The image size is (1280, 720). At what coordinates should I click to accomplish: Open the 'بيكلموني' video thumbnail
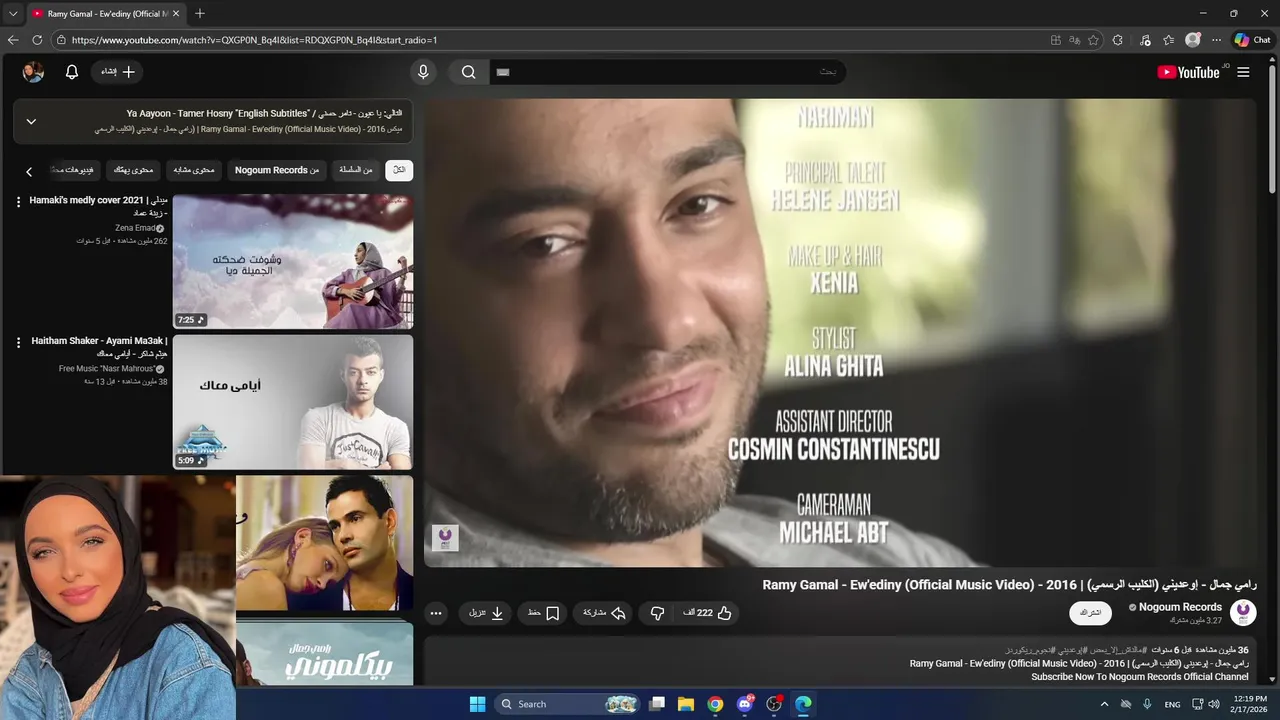pyautogui.click(x=324, y=654)
